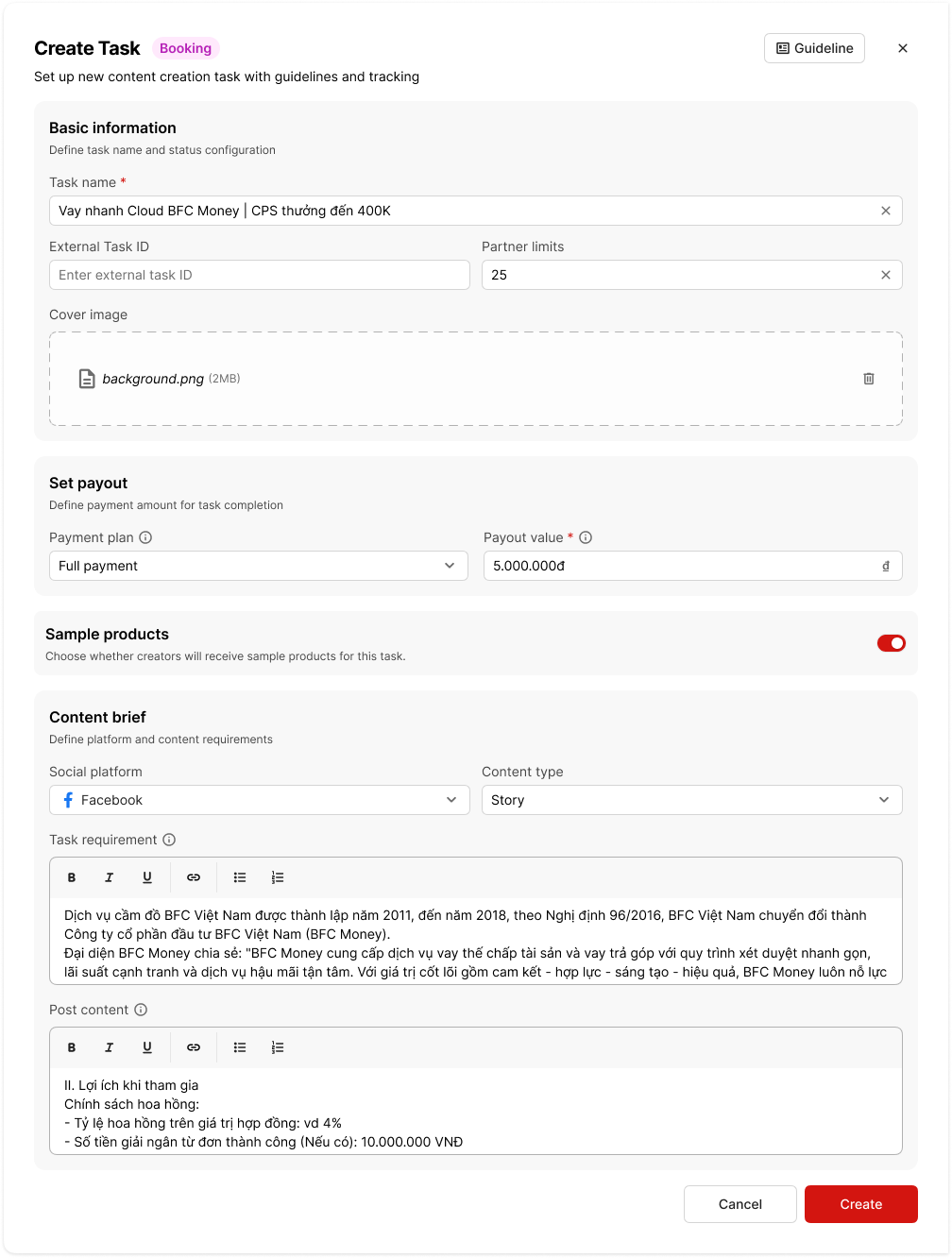Underline text in Post content editor
Screen dimensions: 952x1258
[147, 1047]
